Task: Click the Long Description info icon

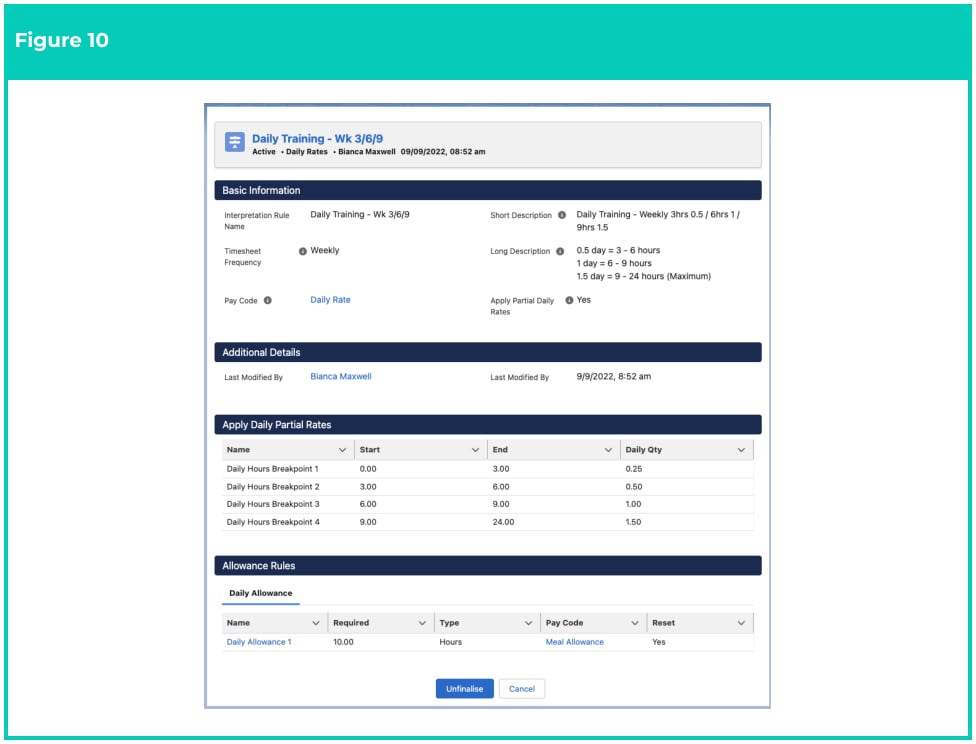Action: [x=560, y=251]
